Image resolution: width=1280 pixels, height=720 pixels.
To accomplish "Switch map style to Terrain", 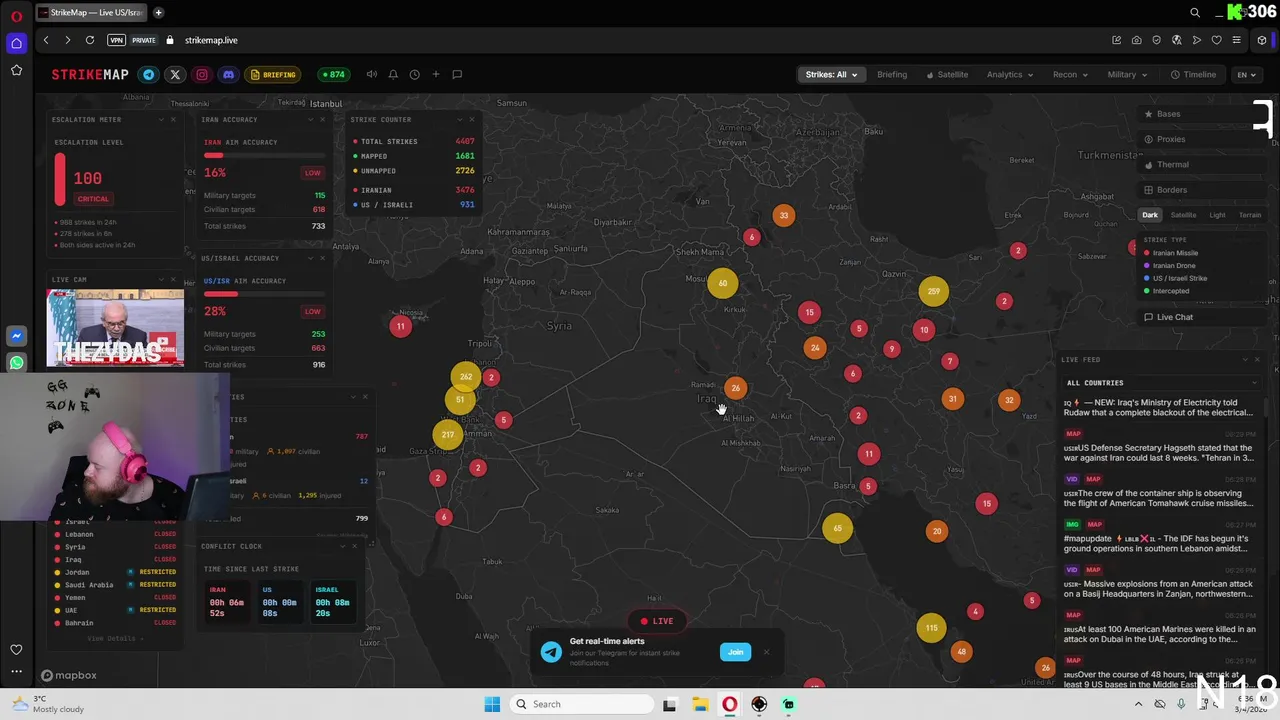I will click(1250, 215).
